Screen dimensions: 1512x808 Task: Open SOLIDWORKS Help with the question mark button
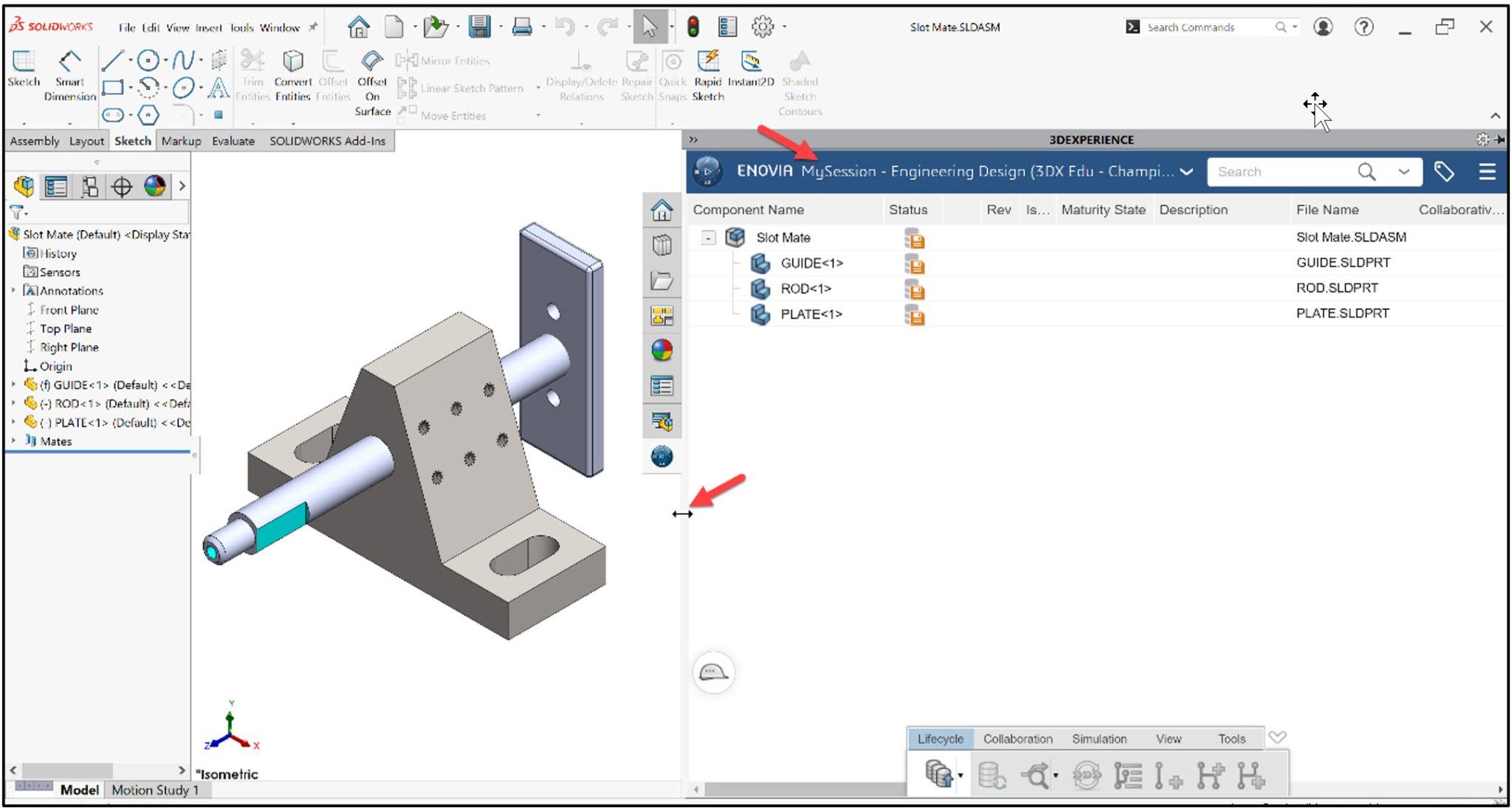pos(1364,27)
